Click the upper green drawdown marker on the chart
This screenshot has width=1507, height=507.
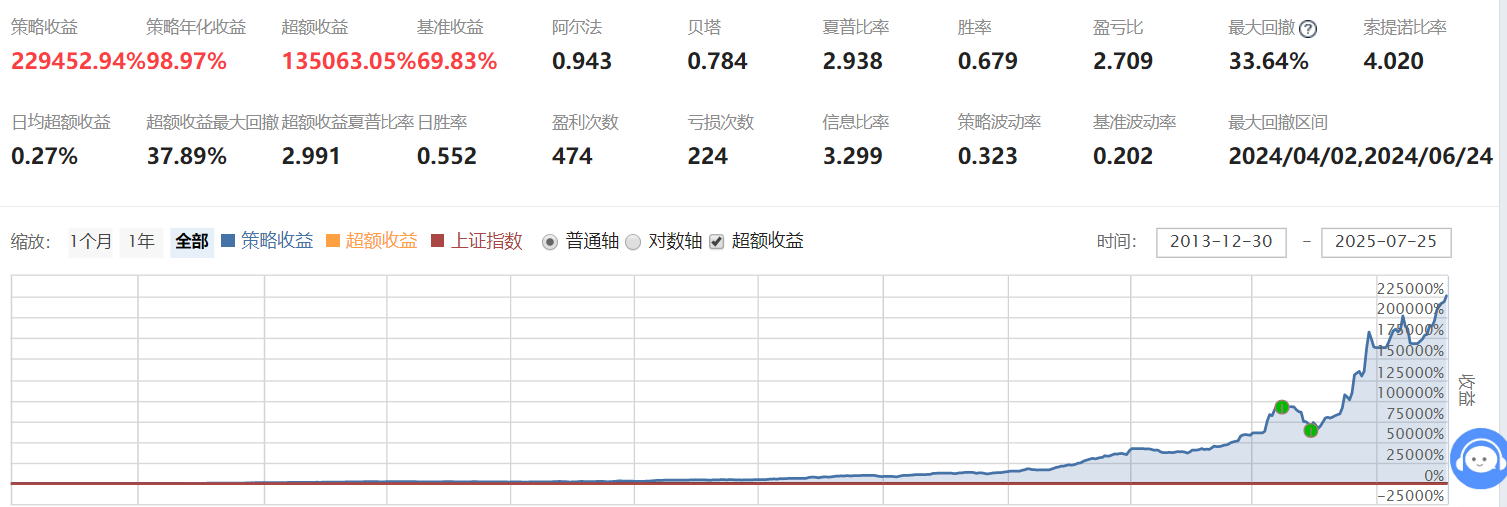tap(1281, 407)
